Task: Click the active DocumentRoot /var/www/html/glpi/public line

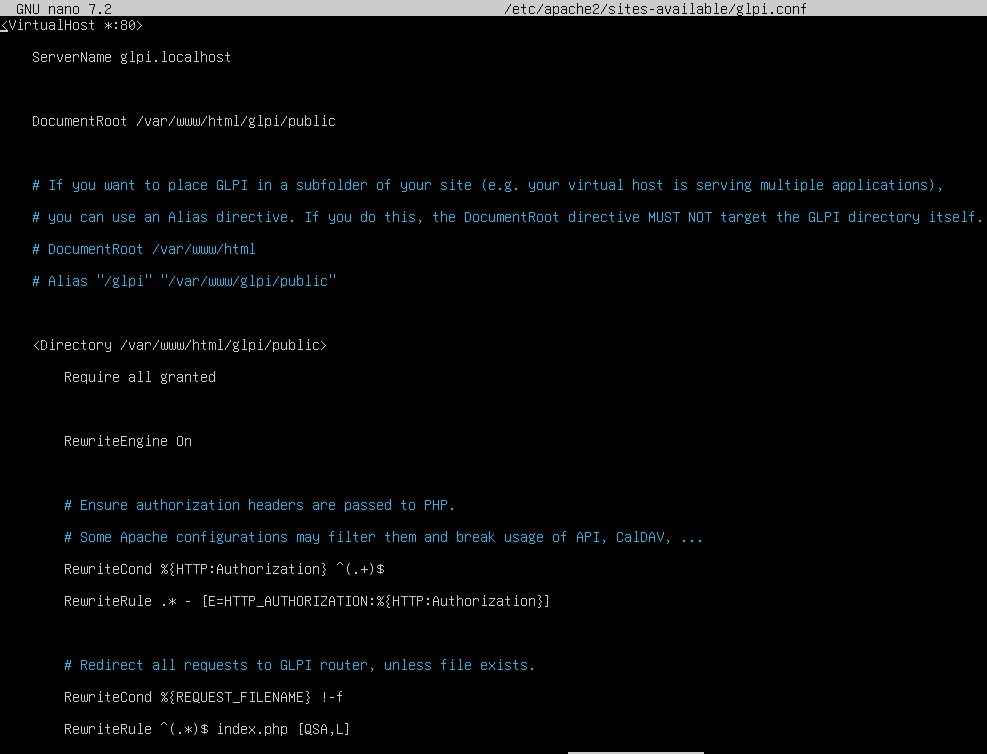Action: point(183,121)
